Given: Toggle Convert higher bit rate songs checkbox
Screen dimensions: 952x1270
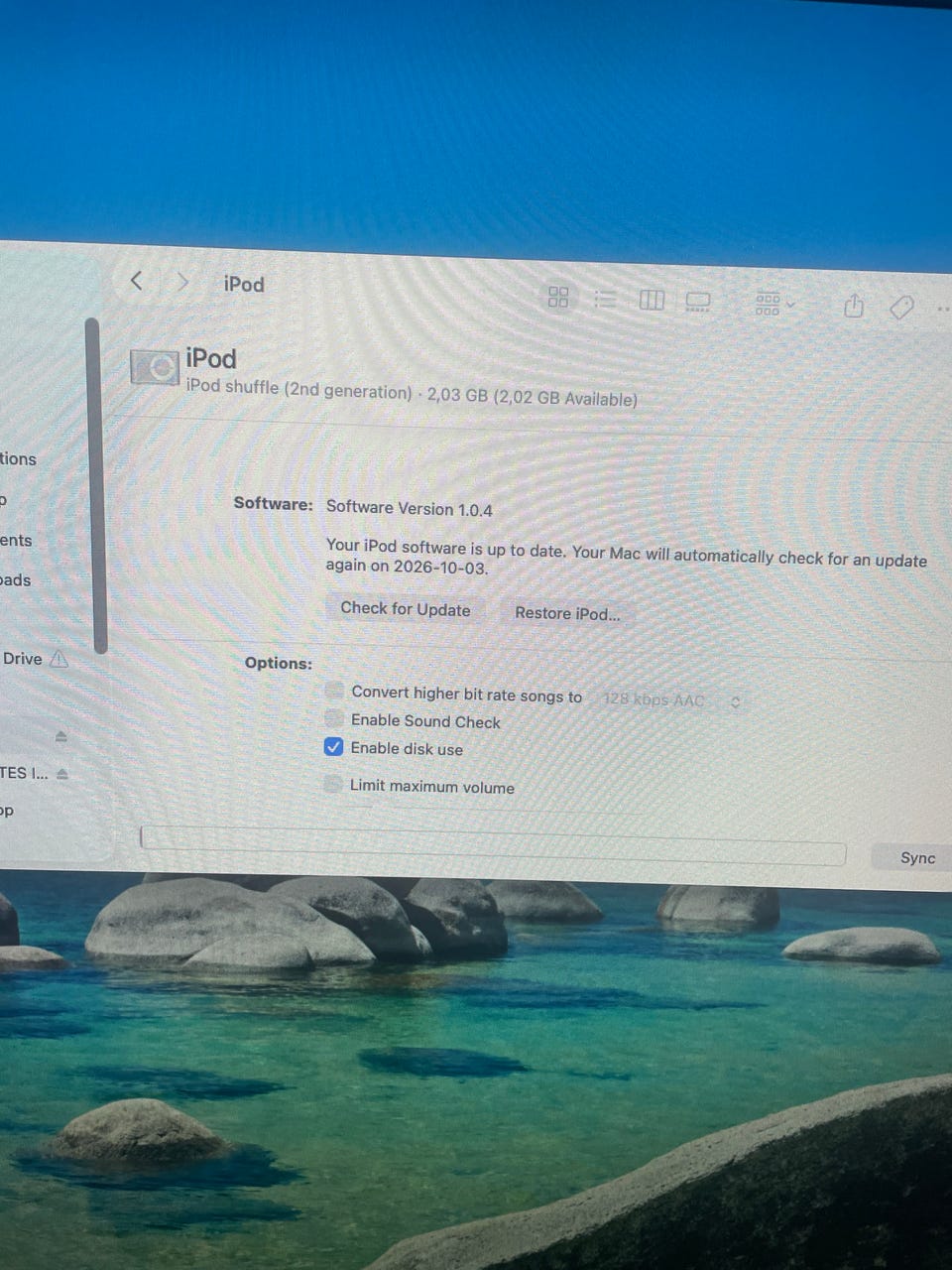Looking at the screenshot, I should (334, 691).
